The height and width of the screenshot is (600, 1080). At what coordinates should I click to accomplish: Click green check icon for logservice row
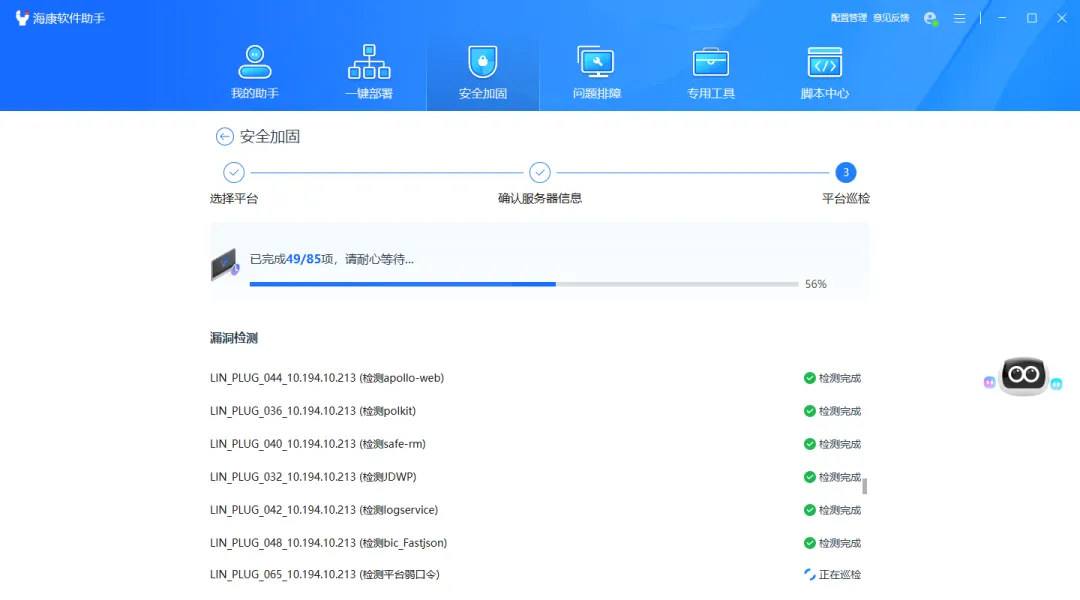pyautogui.click(x=809, y=510)
